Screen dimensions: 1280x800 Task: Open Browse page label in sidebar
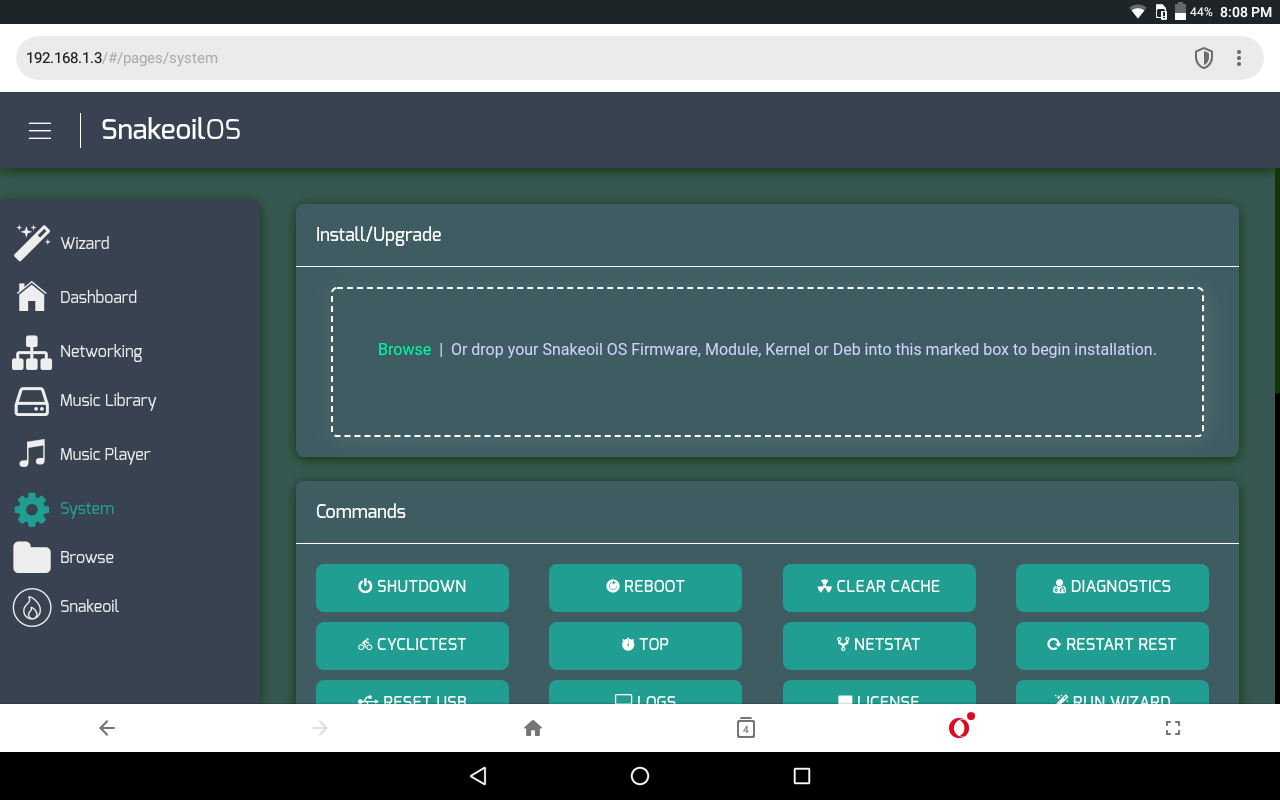click(87, 557)
